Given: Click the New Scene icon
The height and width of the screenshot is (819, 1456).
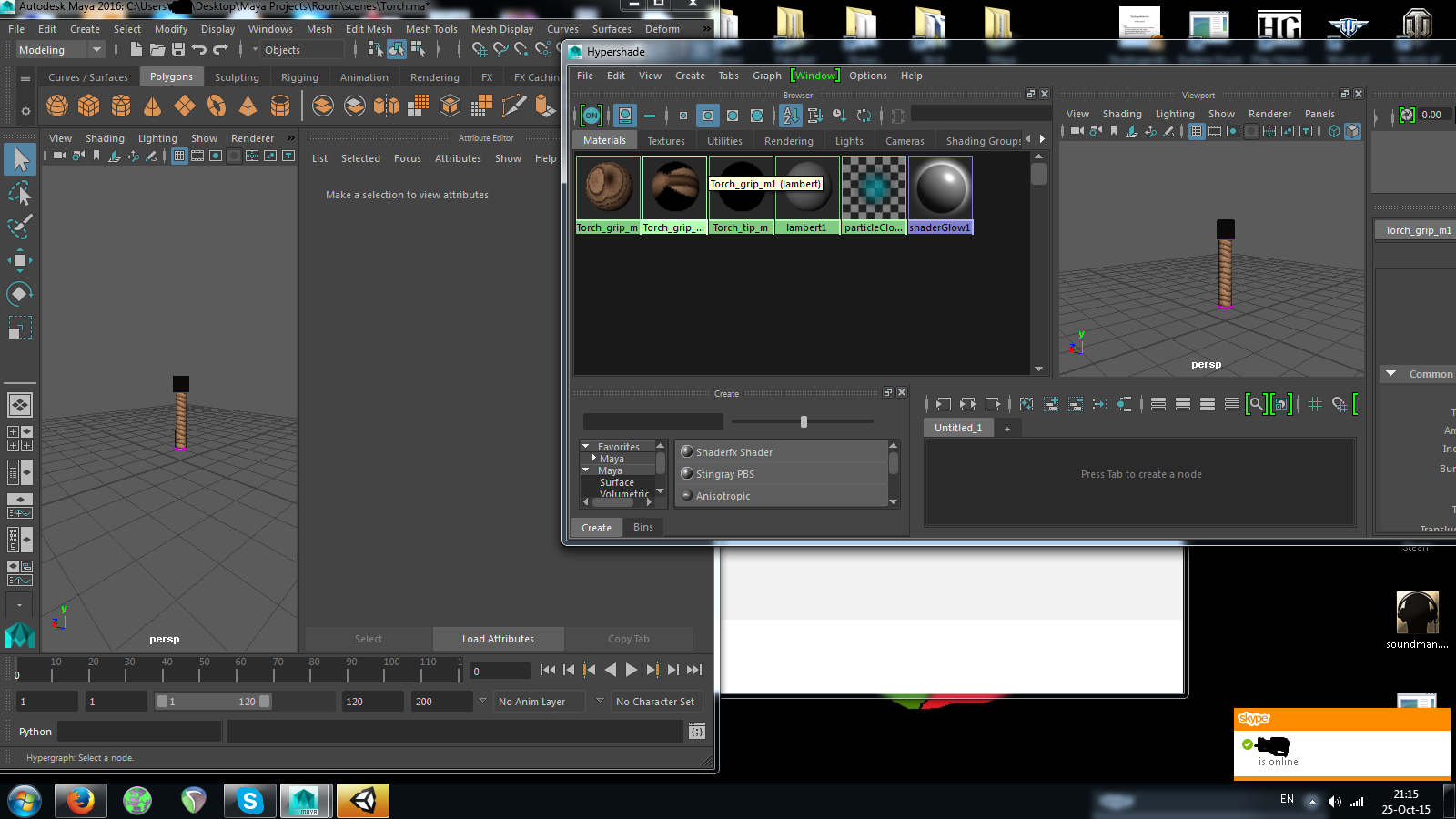Looking at the screenshot, I should click(136, 49).
